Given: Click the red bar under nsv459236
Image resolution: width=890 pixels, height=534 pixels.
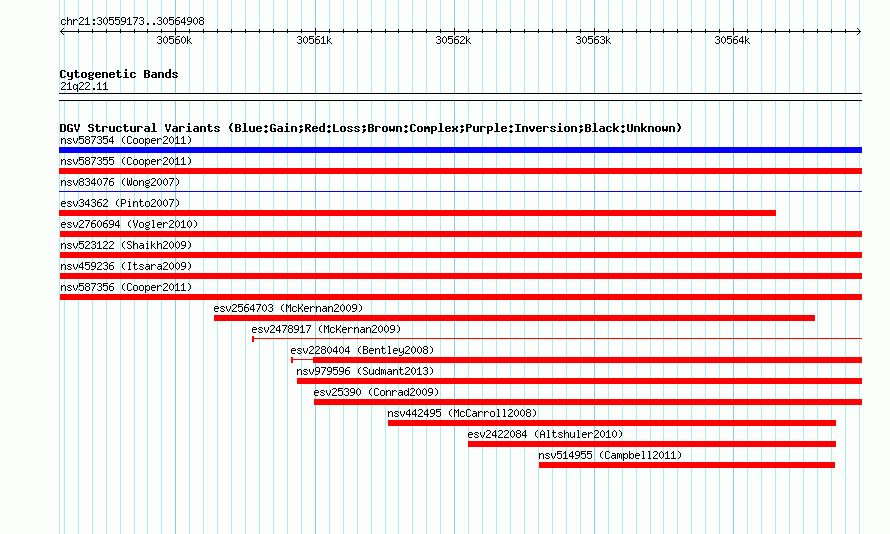Looking at the screenshot, I should [460, 276].
